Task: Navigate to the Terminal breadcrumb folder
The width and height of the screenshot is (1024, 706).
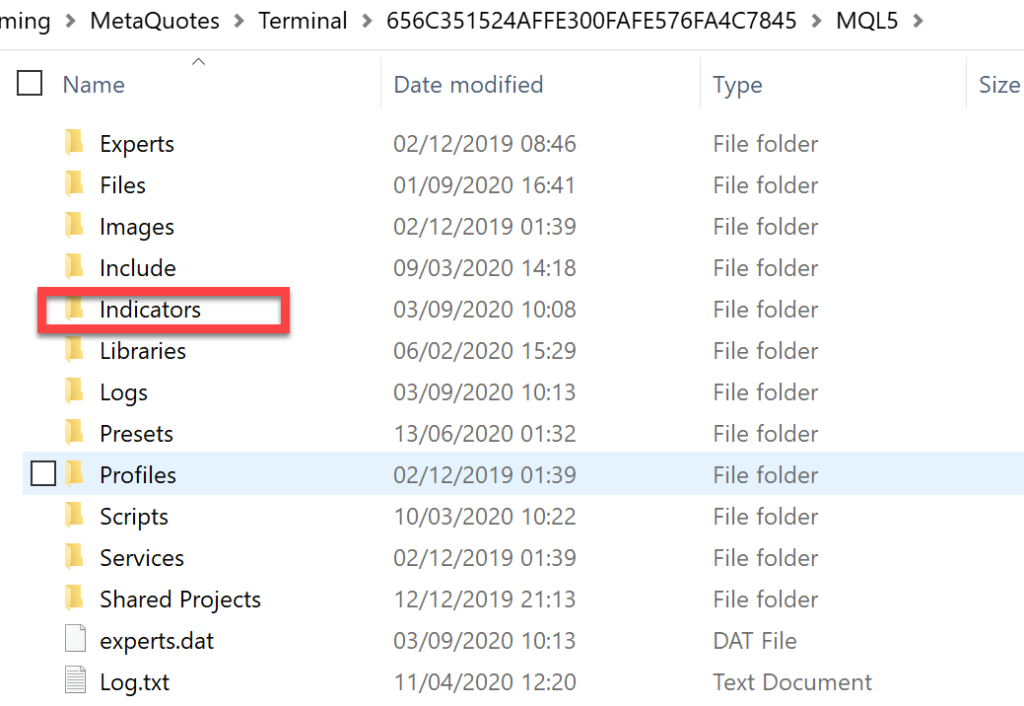Action: pos(302,21)
